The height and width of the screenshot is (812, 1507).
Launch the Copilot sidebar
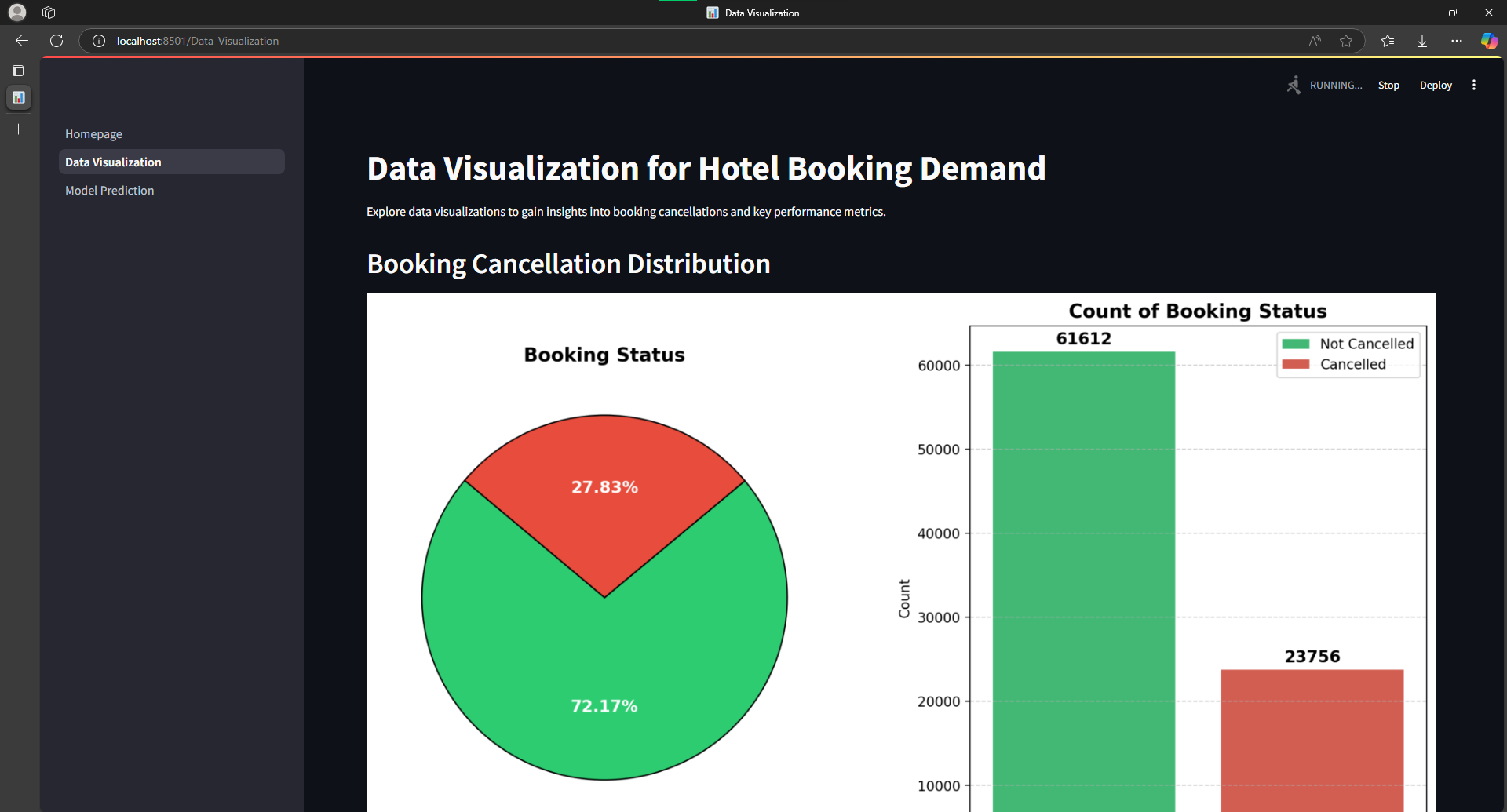coord(1489,41)
